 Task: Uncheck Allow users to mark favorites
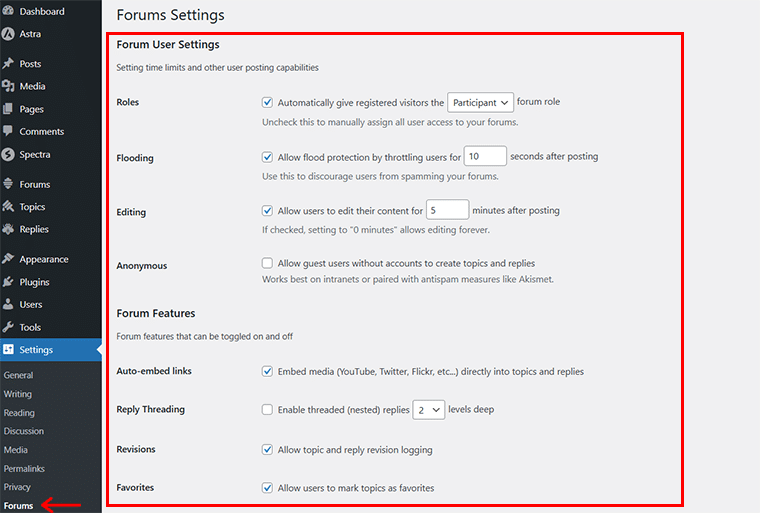click(x=267, y=488)
